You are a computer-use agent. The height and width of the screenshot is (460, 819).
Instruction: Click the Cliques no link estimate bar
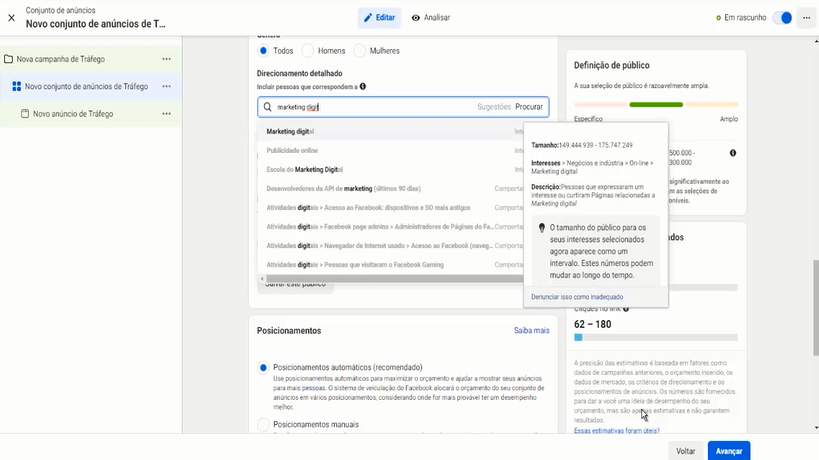pos(656,337)
